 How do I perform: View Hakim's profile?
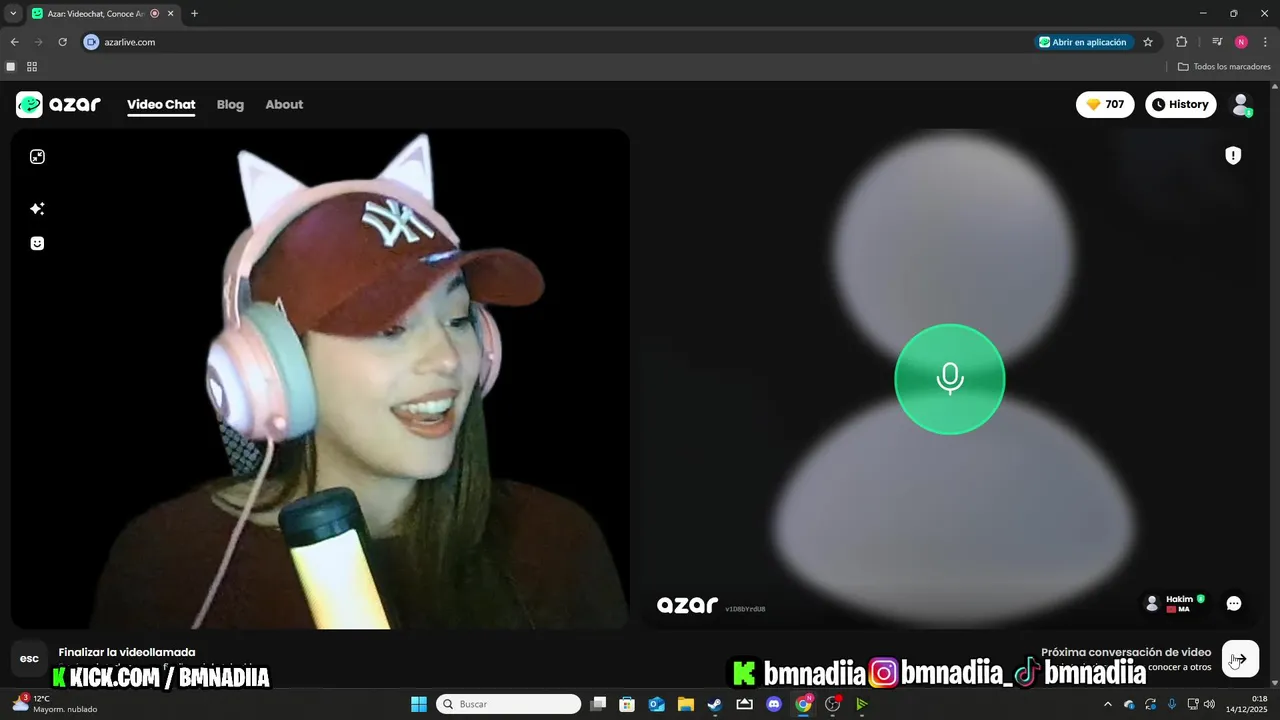coord(1174,603)
